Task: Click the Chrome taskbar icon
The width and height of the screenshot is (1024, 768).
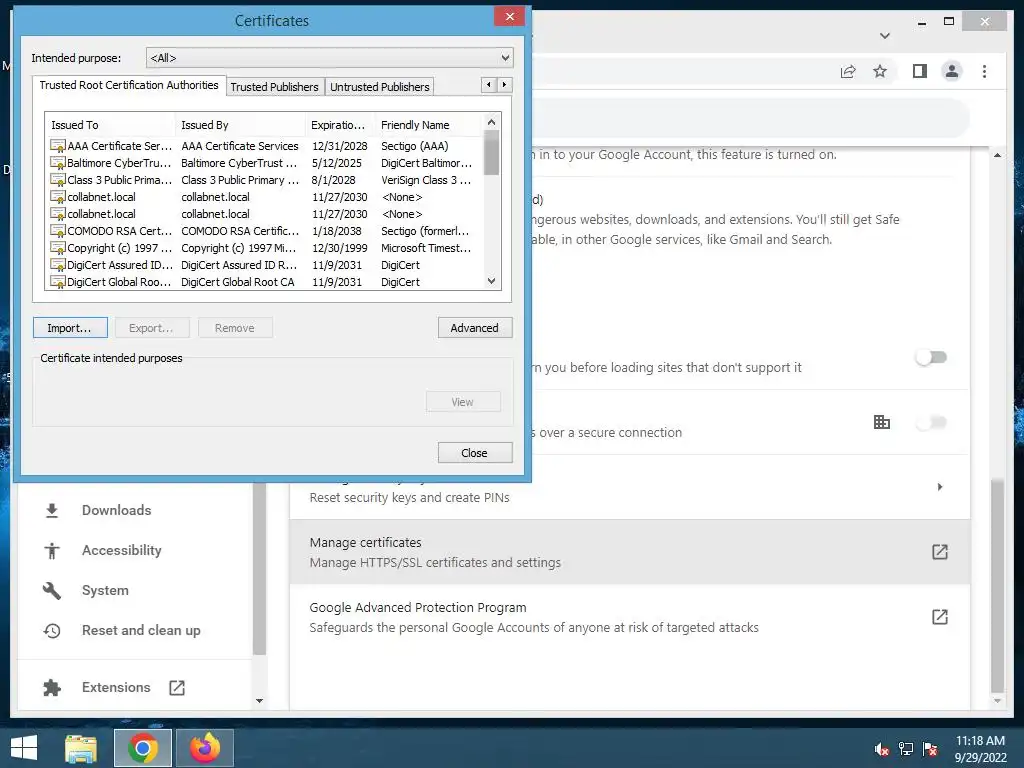Action: (x=143, y=748)
